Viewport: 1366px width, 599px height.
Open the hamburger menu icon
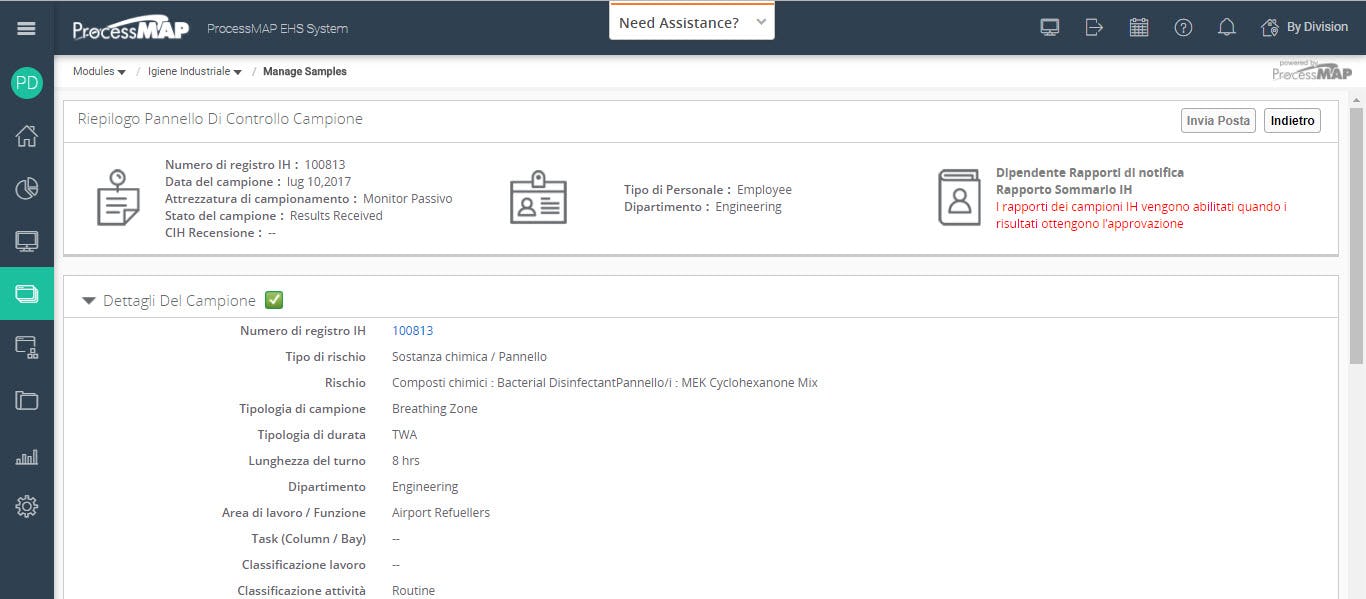click(x=27, y=28)
